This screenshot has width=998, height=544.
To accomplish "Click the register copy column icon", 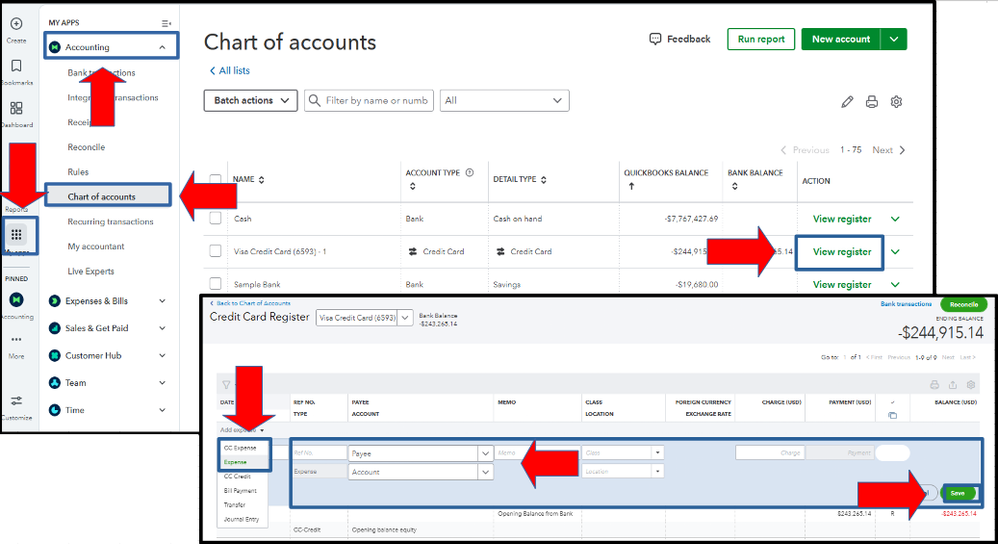I will [x=892, y=415].
